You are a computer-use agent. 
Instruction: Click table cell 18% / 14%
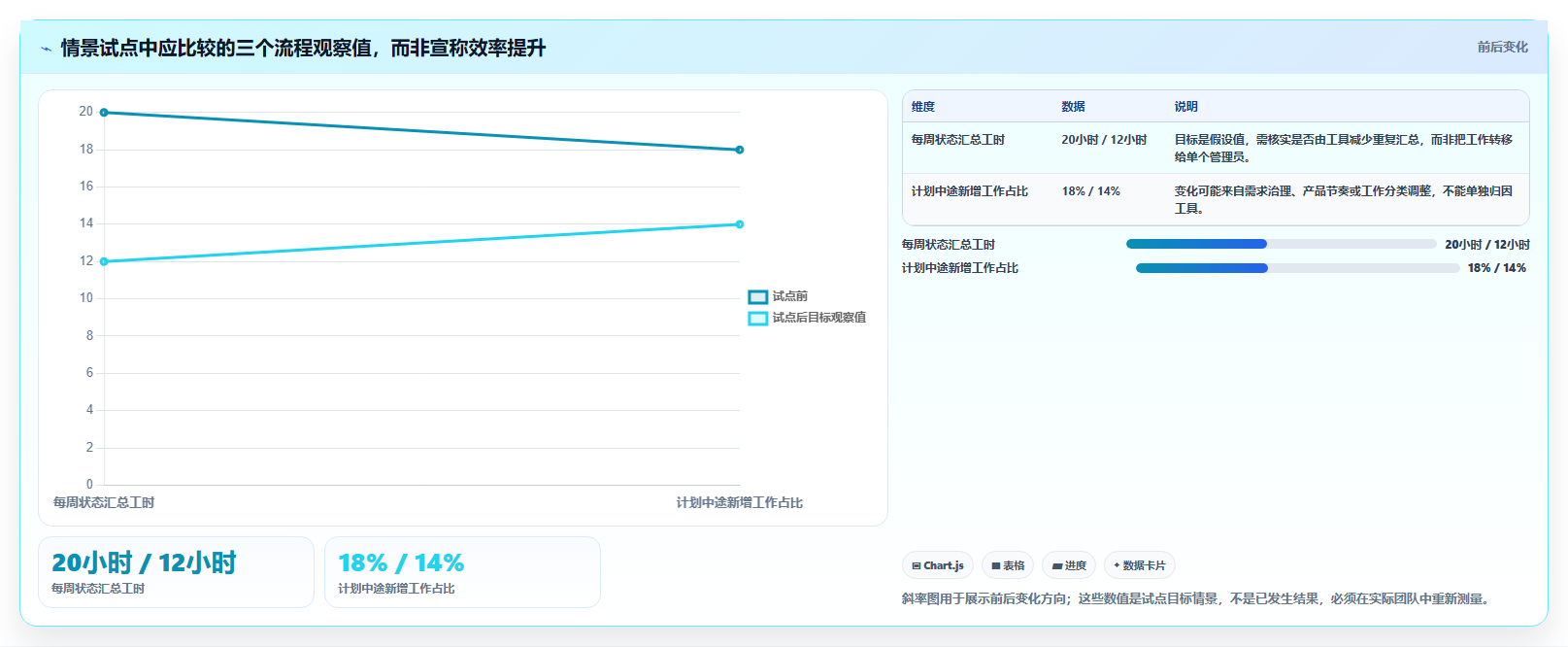point(1091,191)
